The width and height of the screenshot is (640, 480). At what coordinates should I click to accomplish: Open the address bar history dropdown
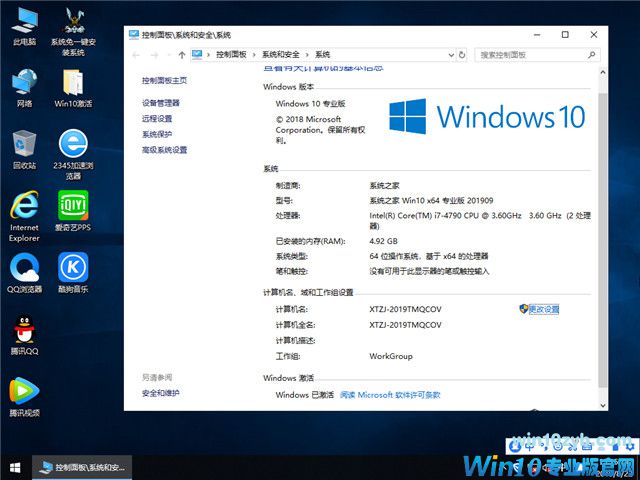click(451, 55)
